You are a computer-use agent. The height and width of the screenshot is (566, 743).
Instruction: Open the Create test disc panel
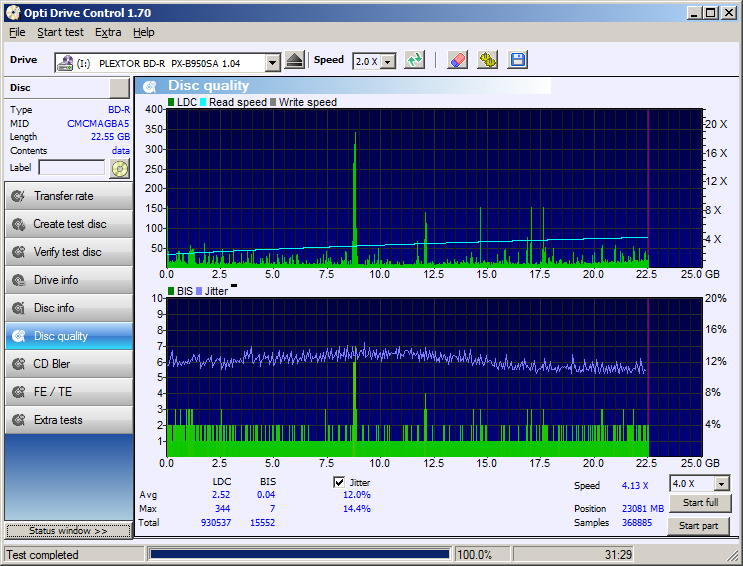69,224
